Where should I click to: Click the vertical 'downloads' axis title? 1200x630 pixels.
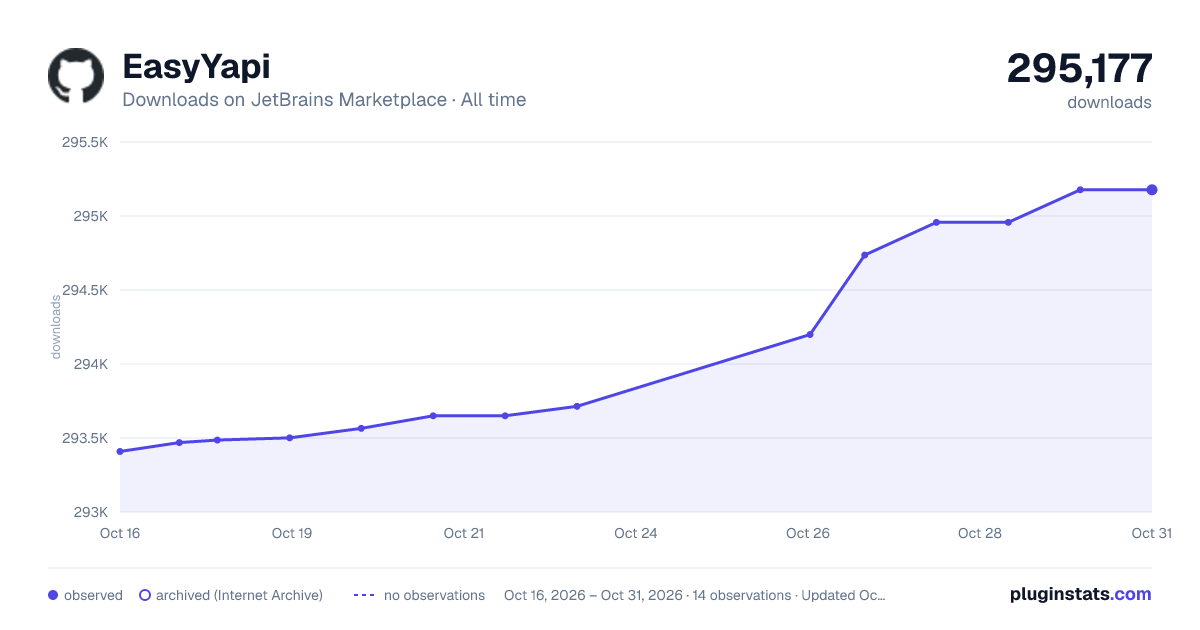pos(56,327)
